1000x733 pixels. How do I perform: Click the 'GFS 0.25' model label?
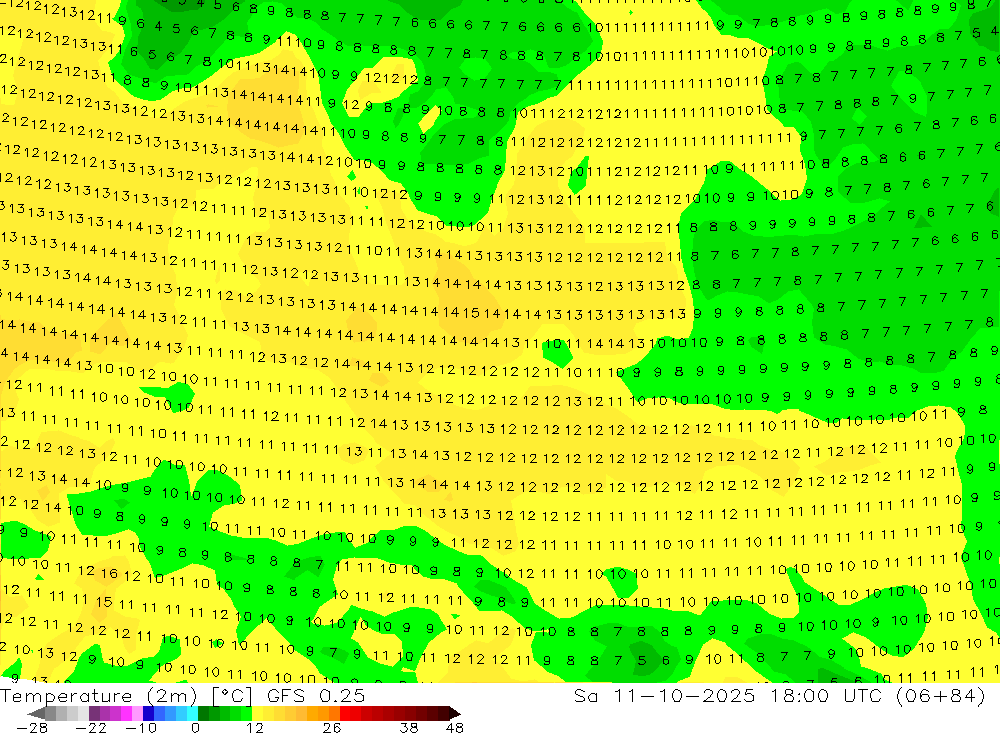tap(316, 696)
